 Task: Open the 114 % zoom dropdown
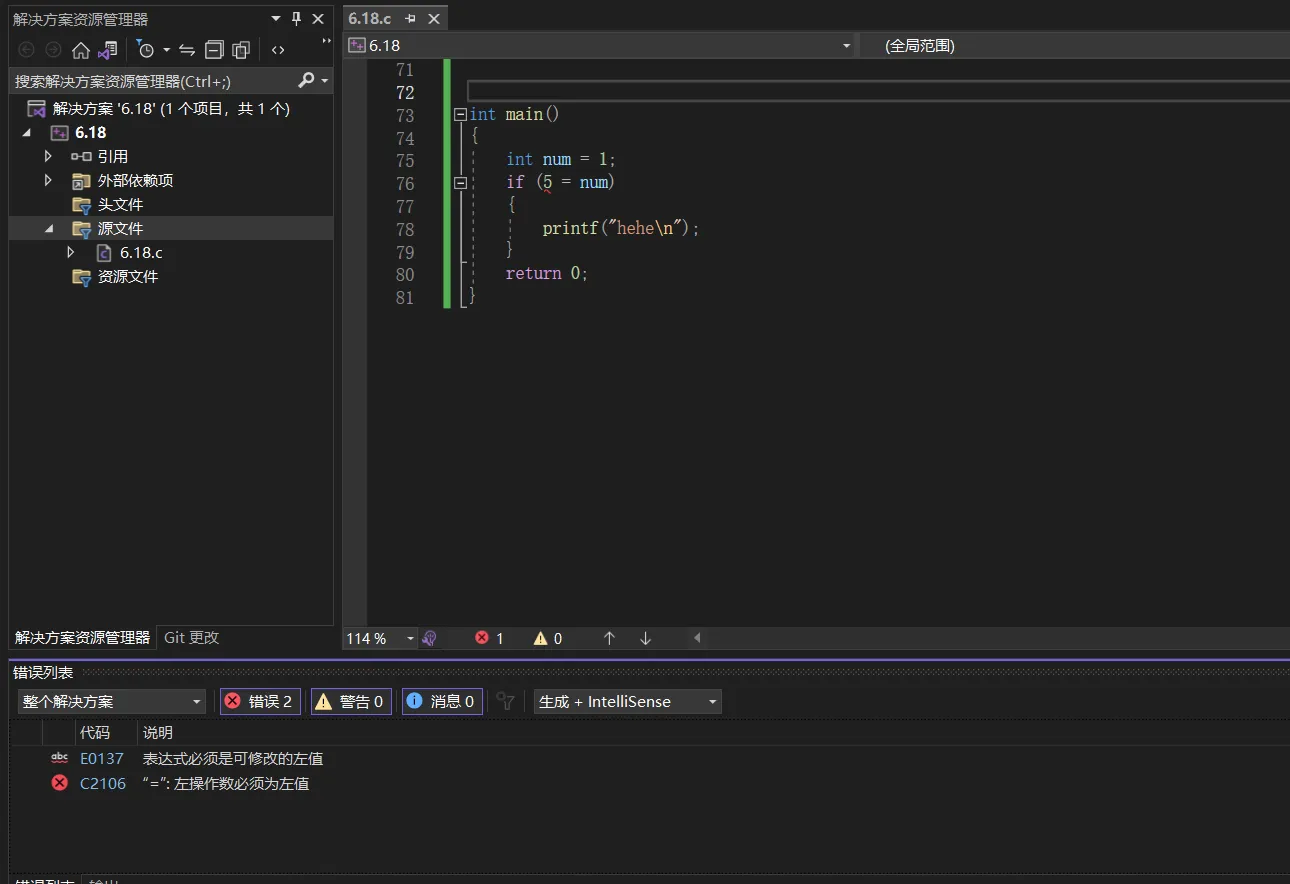[410, 639]
